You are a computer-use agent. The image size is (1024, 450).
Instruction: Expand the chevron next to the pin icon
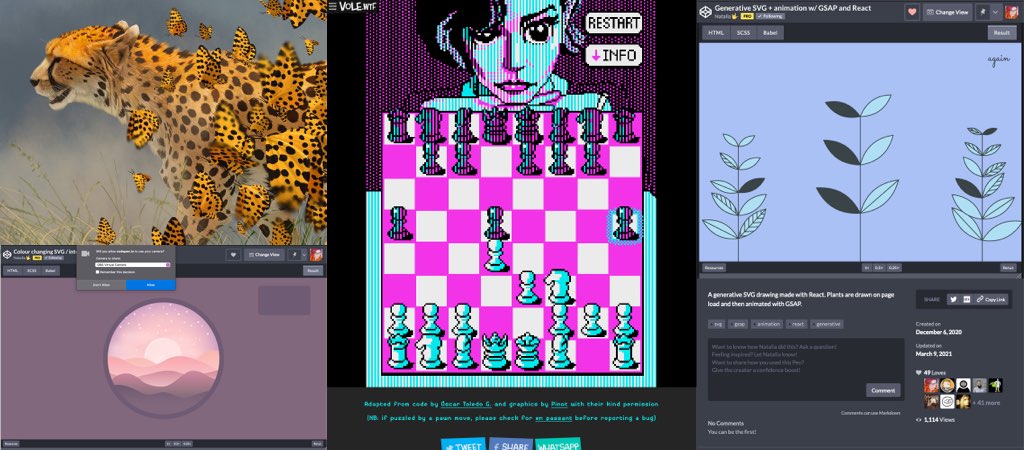pyautogui.click(x=996, y=12)
